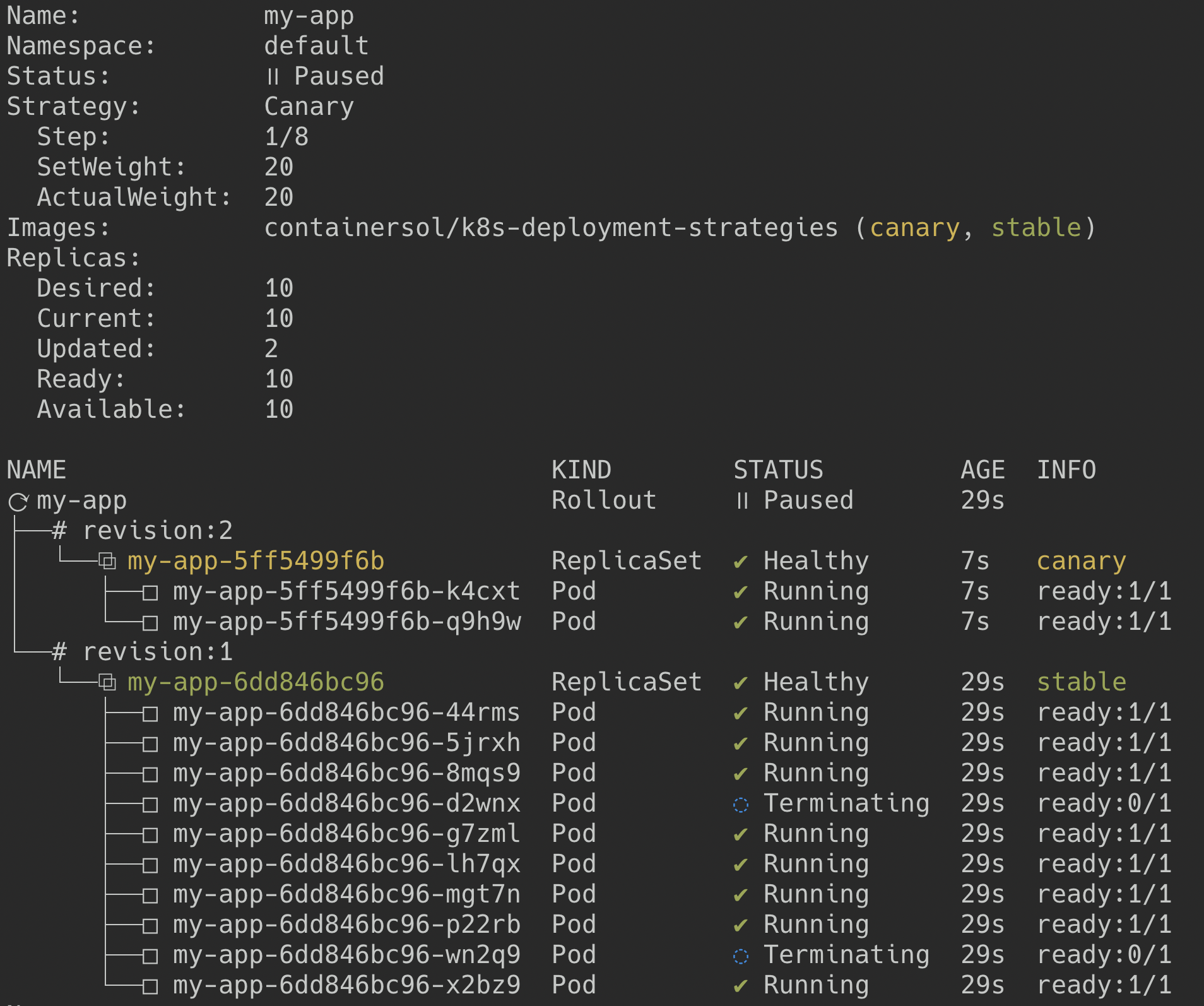Screen dimensions: 1204x1006
Task: Select the Step value "1/8"
Action: [x=286, y=136]
